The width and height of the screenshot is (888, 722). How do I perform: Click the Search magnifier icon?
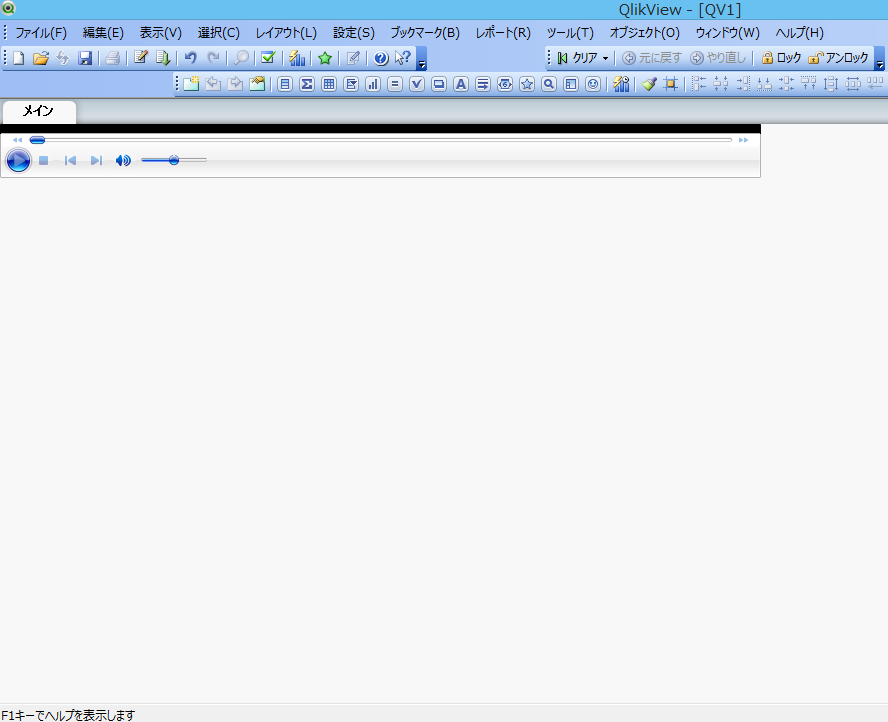point(241,58)
